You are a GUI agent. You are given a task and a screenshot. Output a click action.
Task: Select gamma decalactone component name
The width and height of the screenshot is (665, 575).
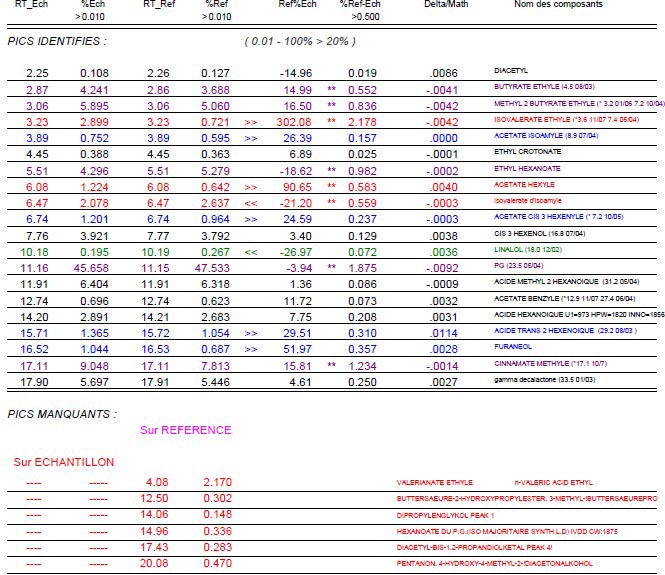(x=544, y=380)
